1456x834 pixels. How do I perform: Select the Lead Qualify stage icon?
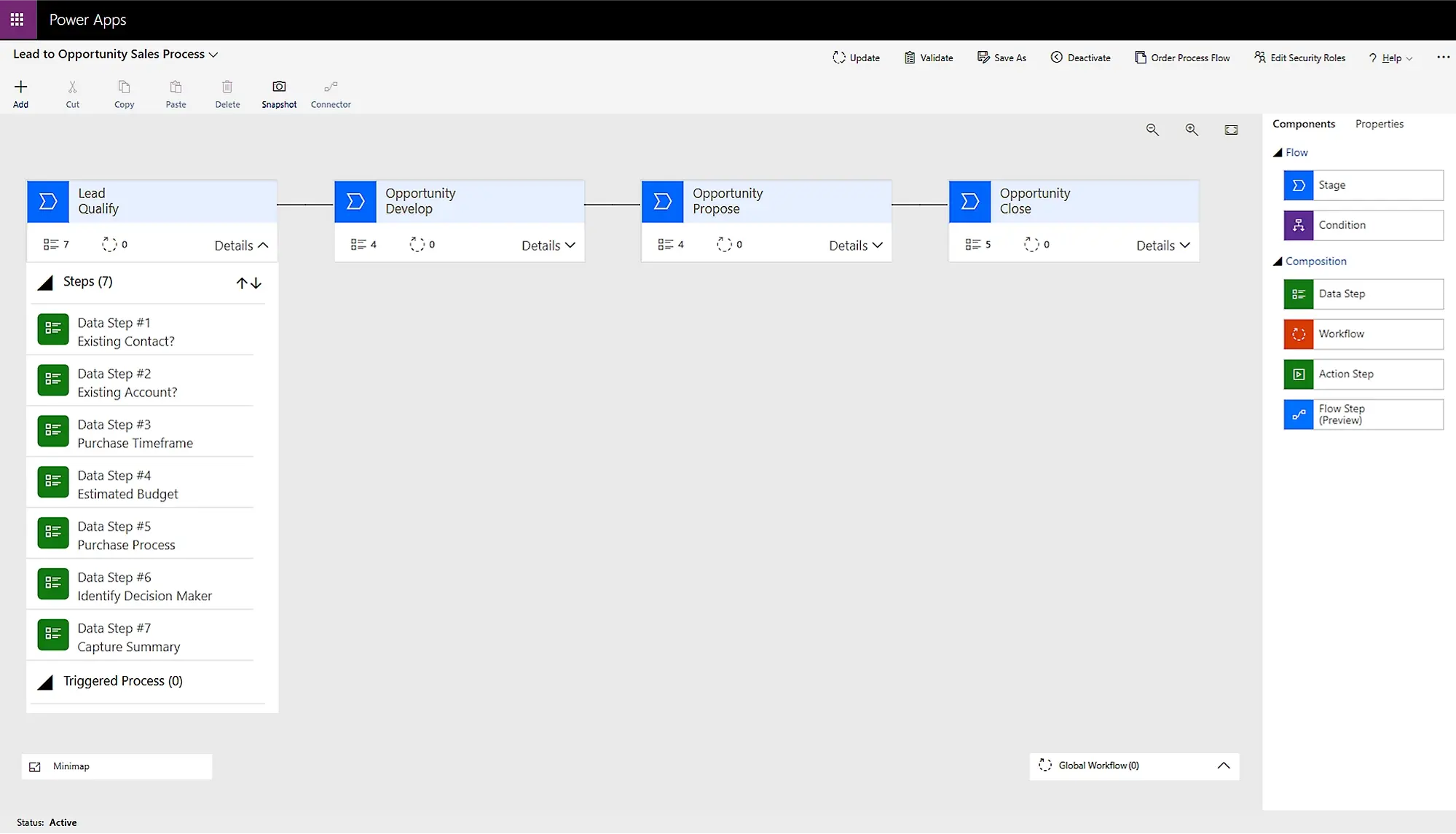[x=48, y=201]
